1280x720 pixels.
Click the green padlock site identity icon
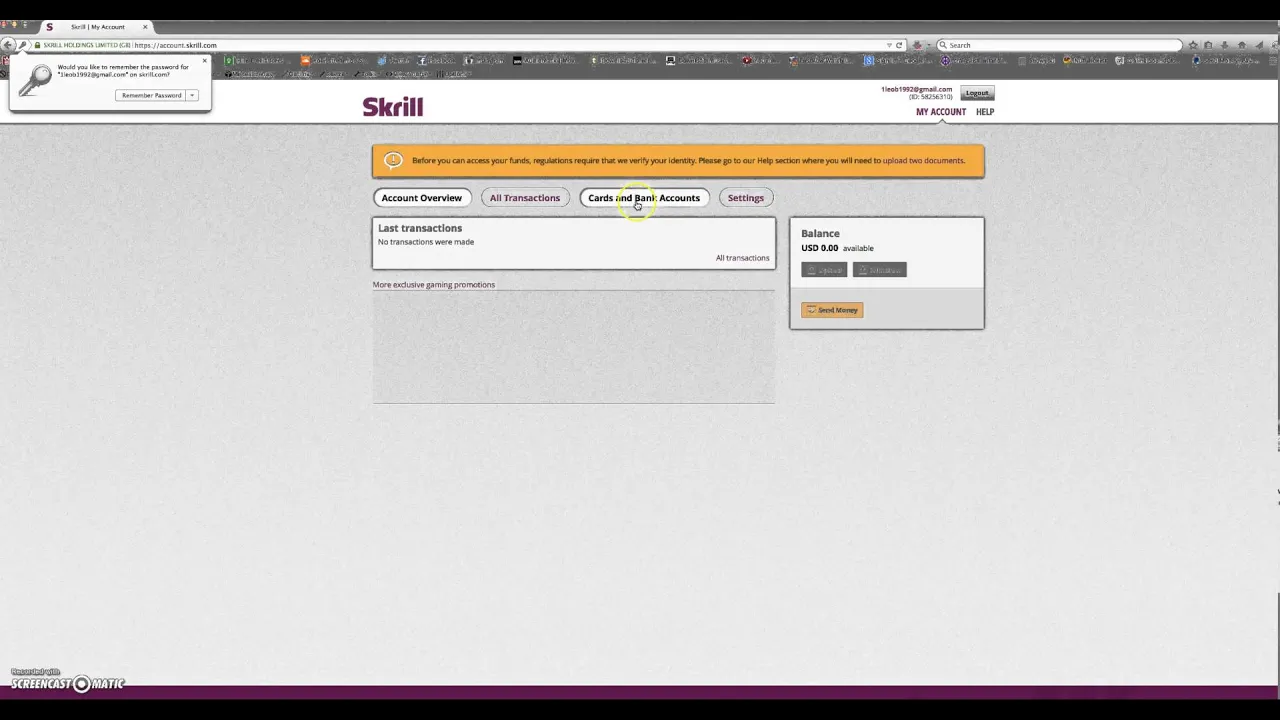(x=37, y=45)
